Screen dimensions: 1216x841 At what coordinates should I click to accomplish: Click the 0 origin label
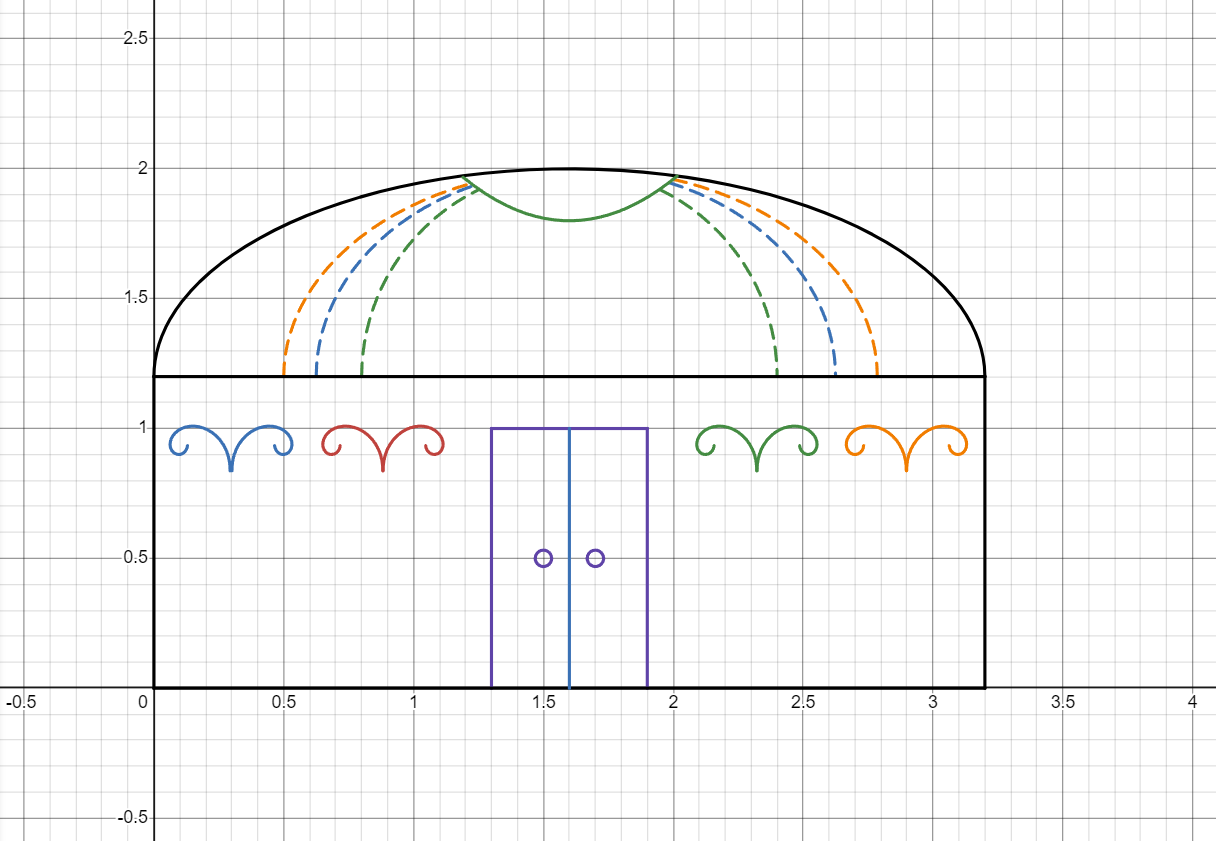click(x=145, y=703)
